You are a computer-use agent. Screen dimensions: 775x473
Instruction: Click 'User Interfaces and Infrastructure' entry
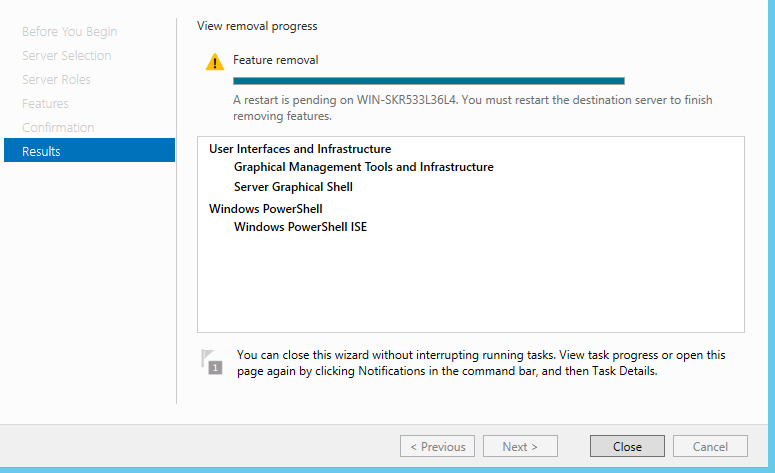300,149
